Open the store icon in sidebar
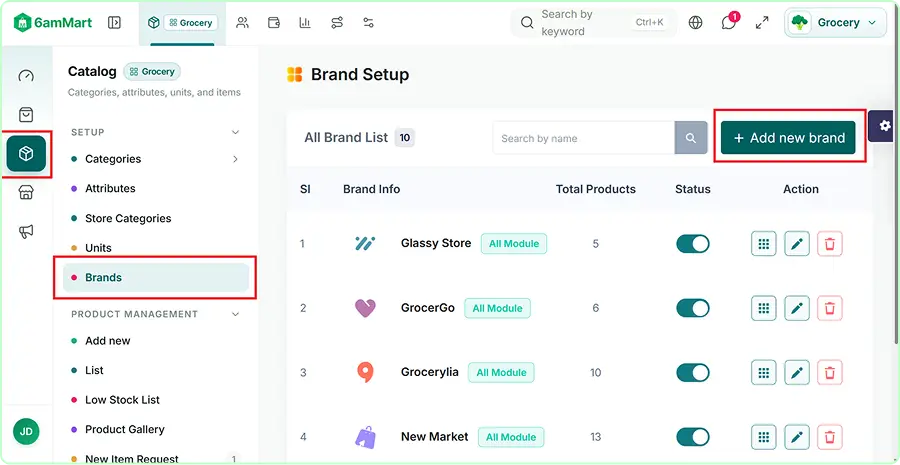This screenshot has width=900, height=465. (x=26, y=192)
